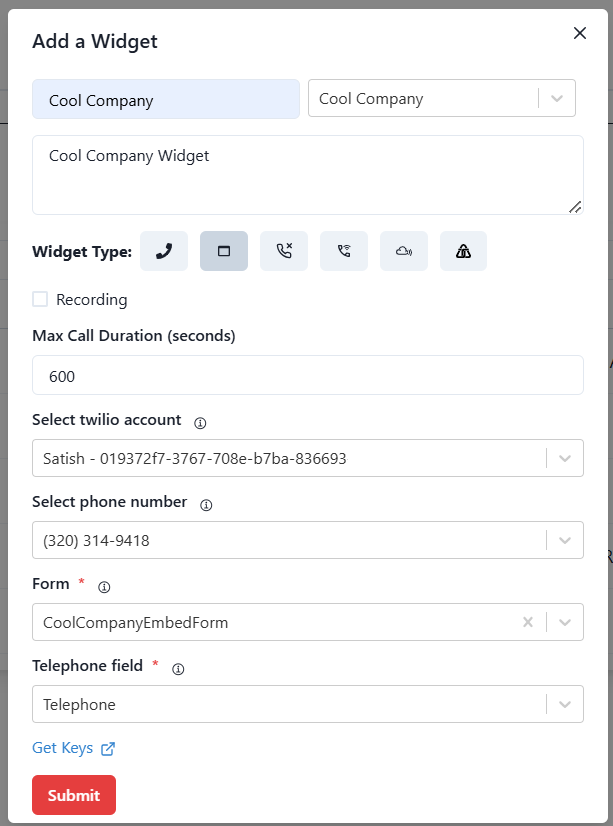Close the Add a Widget dialog
This screenshot has width=613, height=826.
pos(580,33)
